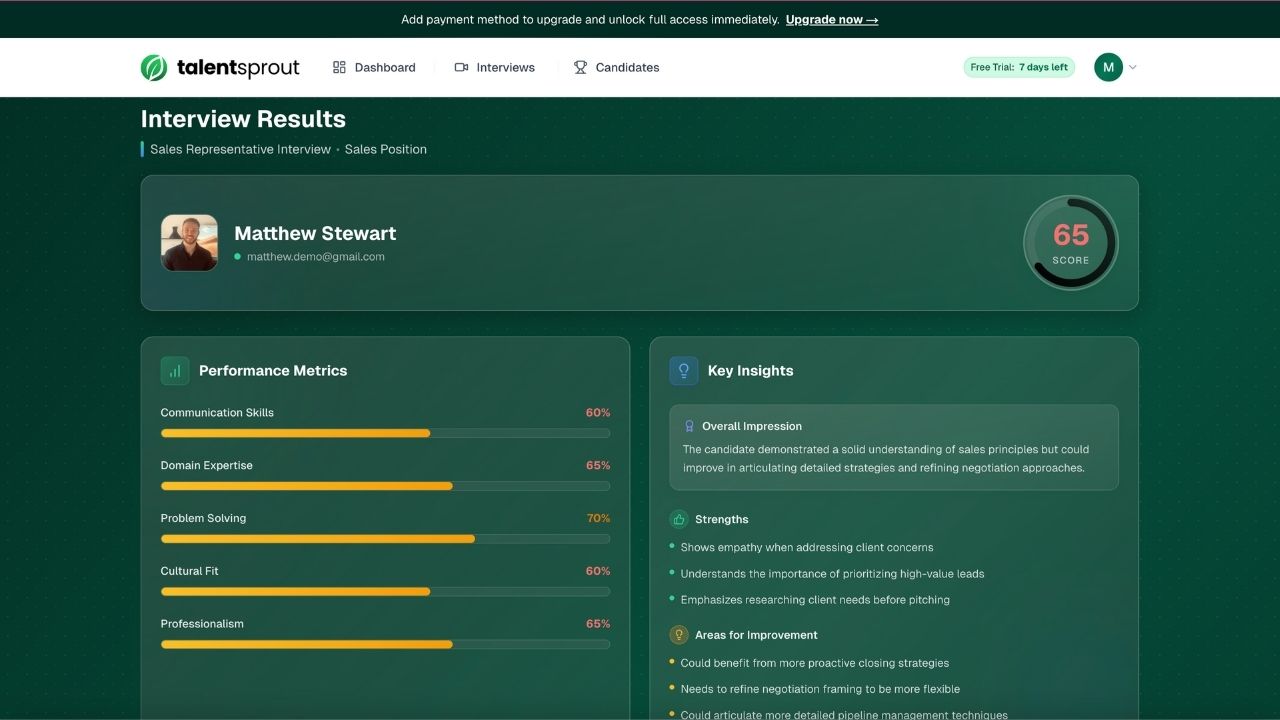Click the Problem Solving progress bar
Viewport: 1280px width, 720px height.
(x=385, y=539)
